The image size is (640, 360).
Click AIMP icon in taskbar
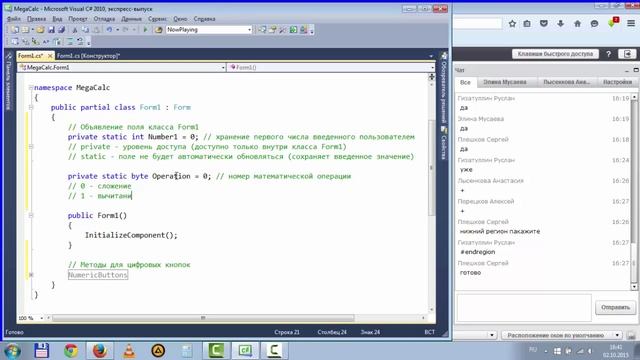pyautogui.click(x=158, y=351)
